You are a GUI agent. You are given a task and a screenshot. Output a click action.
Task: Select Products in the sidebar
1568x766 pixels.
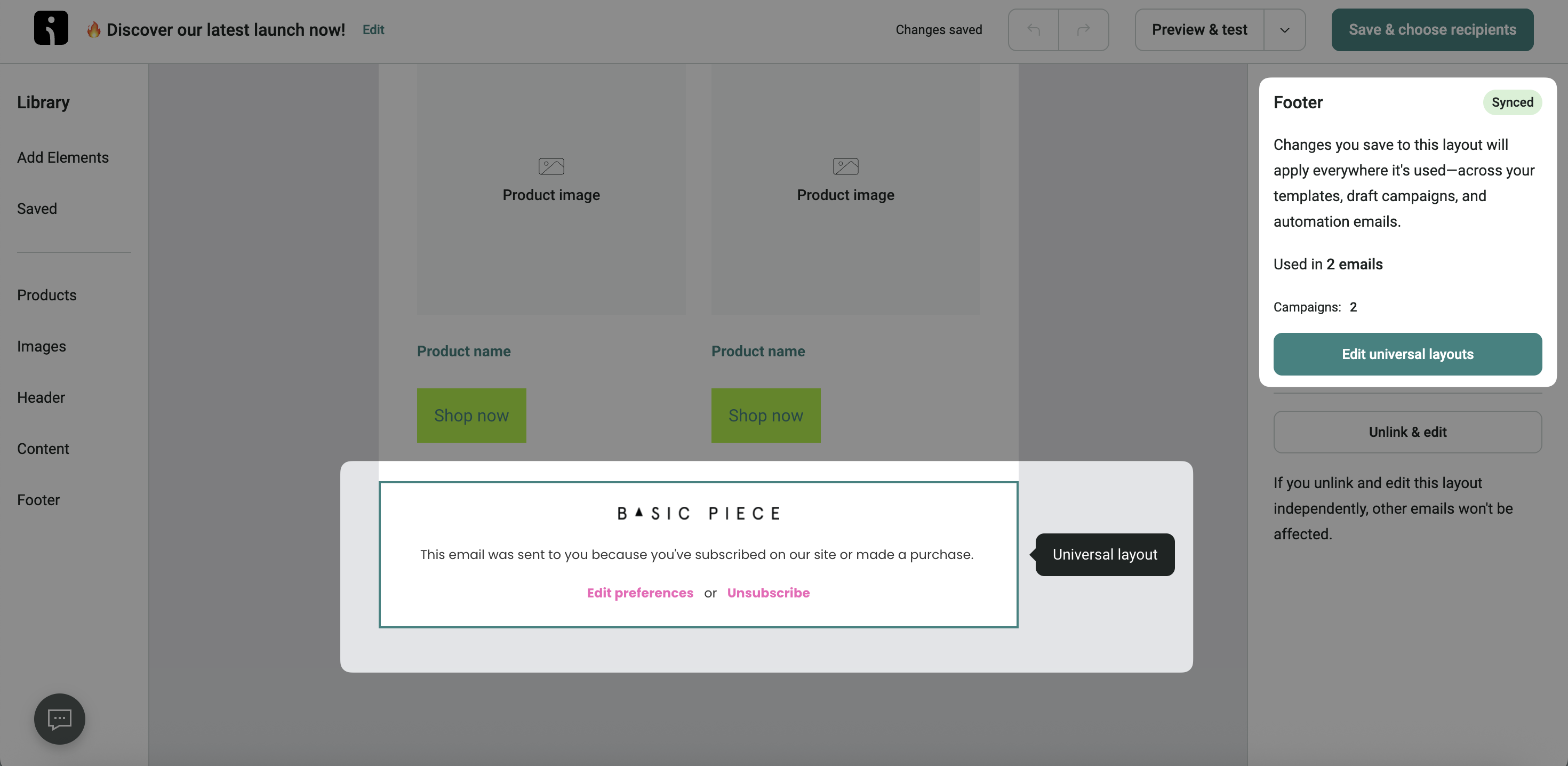tap(47, 296)
